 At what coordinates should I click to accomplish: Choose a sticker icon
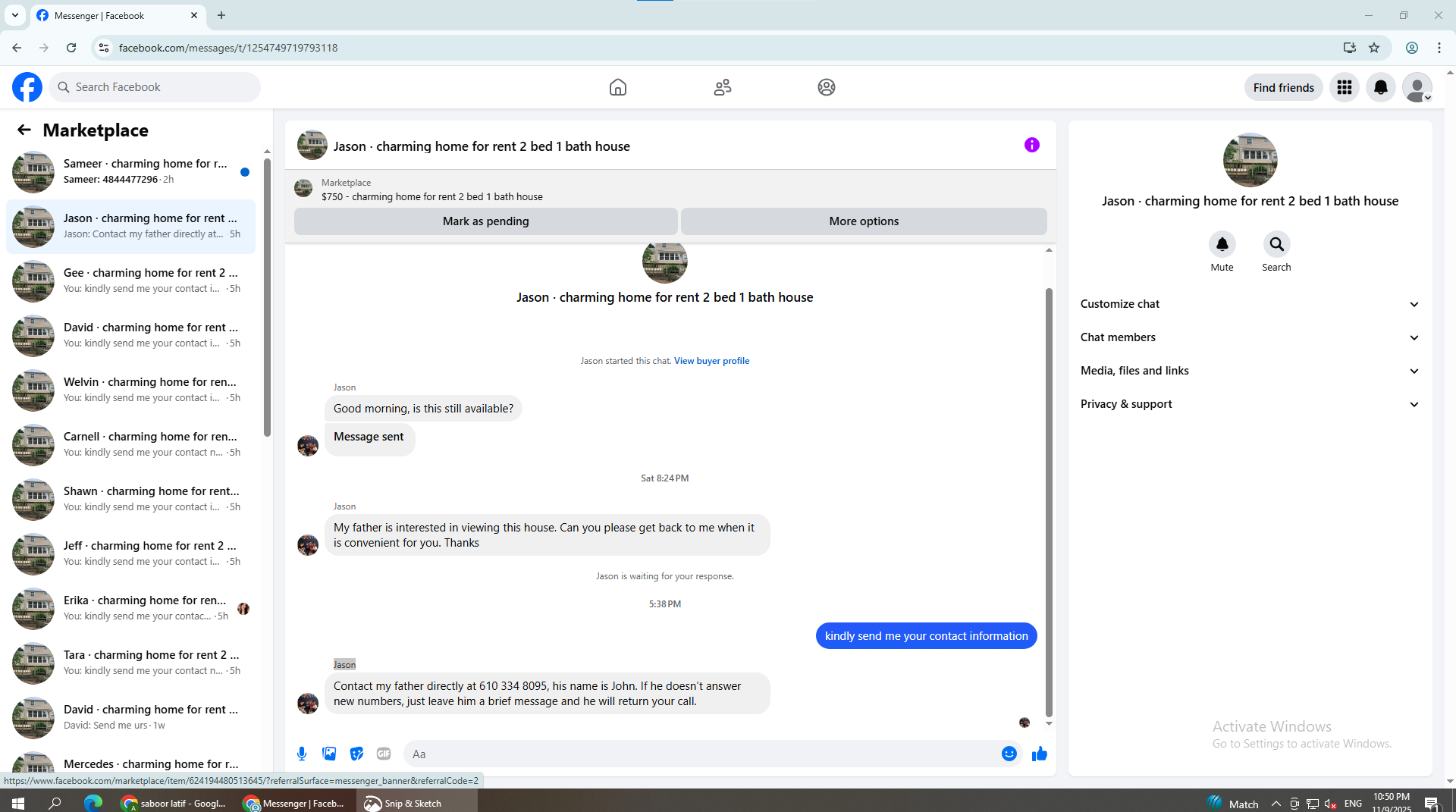click(356, 754)
